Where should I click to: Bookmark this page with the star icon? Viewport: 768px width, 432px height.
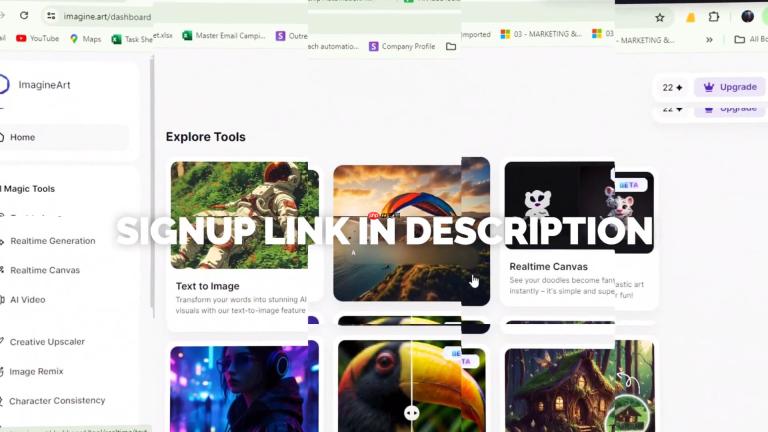pos(660,18)
